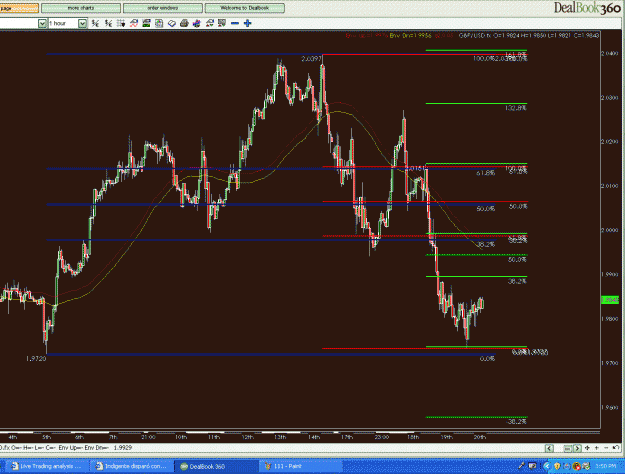Image resolution: width=625 pixels, height=474 pixels.
Task: Click the yellow security shield tray icon
Action: (557, 466)
